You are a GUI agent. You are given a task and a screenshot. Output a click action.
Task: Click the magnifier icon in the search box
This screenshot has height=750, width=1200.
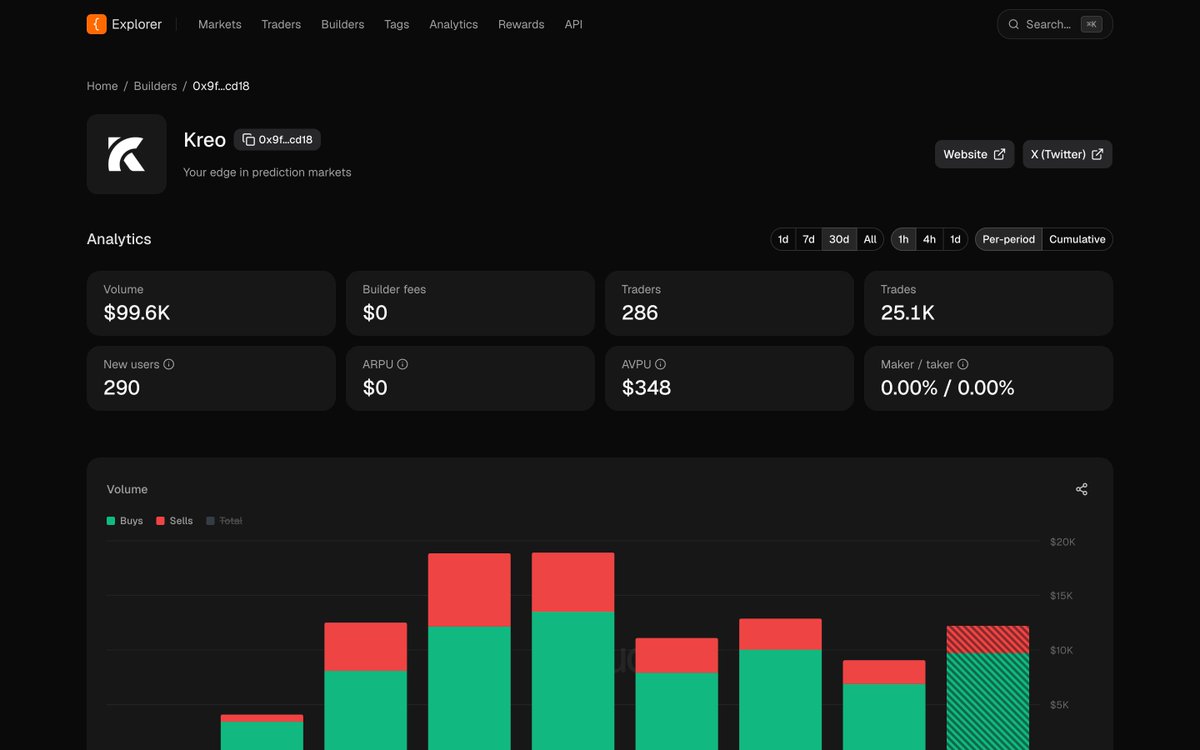pos(1014,24)
